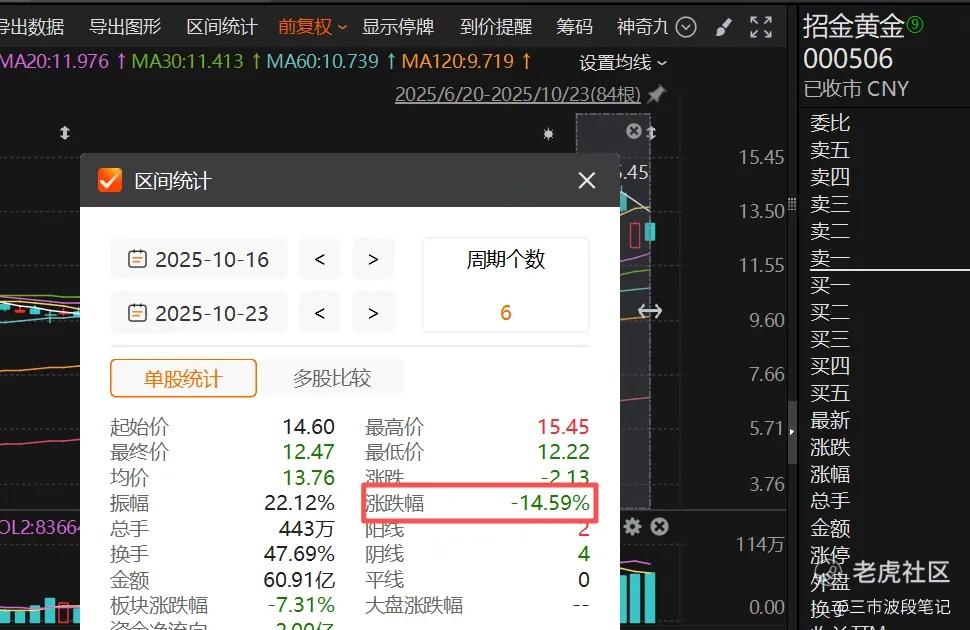Open 到价提醒 price alert
The image size is (970, 630).
(x=496, y=27)
